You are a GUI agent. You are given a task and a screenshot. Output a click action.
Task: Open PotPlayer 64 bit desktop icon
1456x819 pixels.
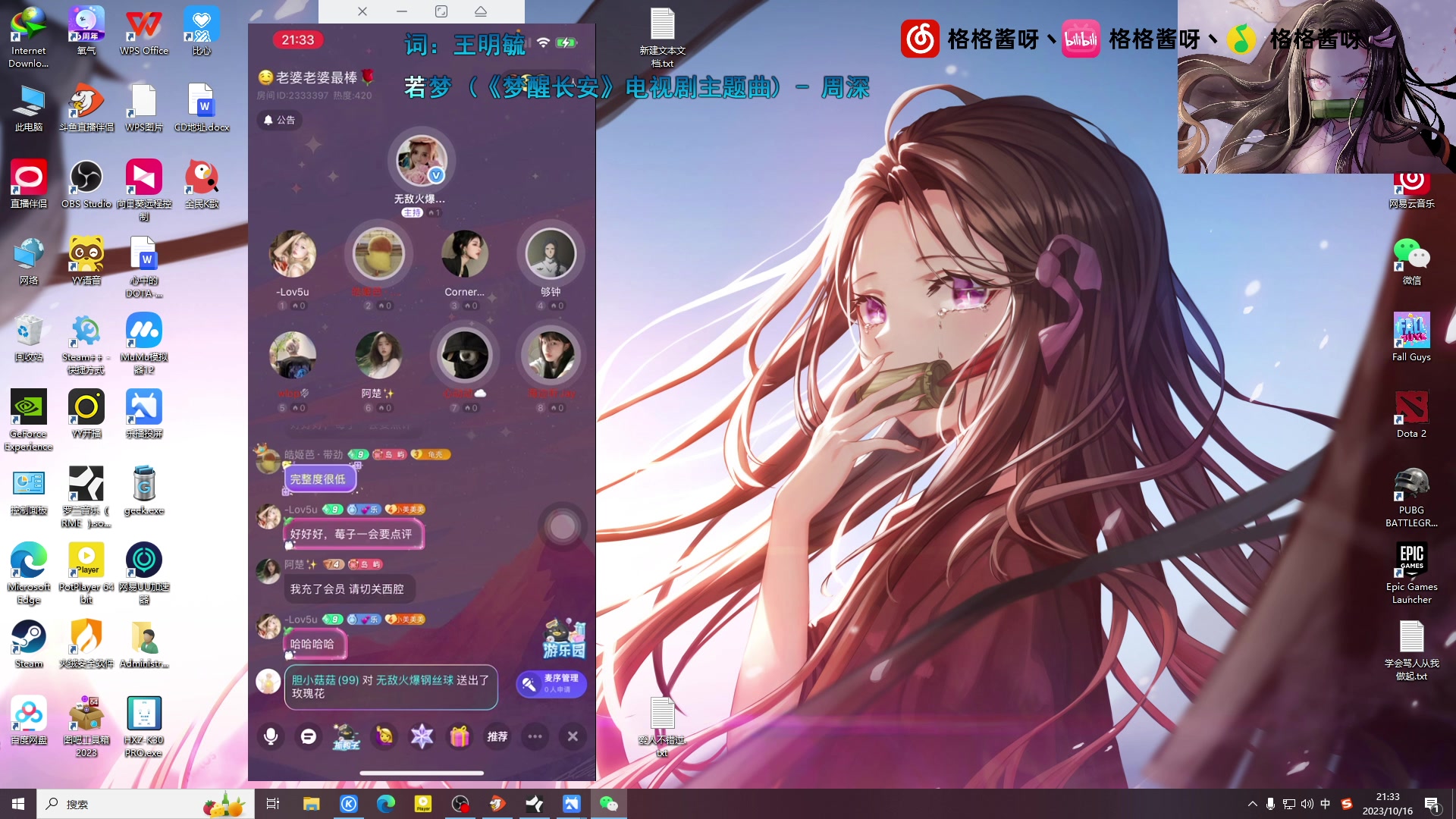coord(86,573)
